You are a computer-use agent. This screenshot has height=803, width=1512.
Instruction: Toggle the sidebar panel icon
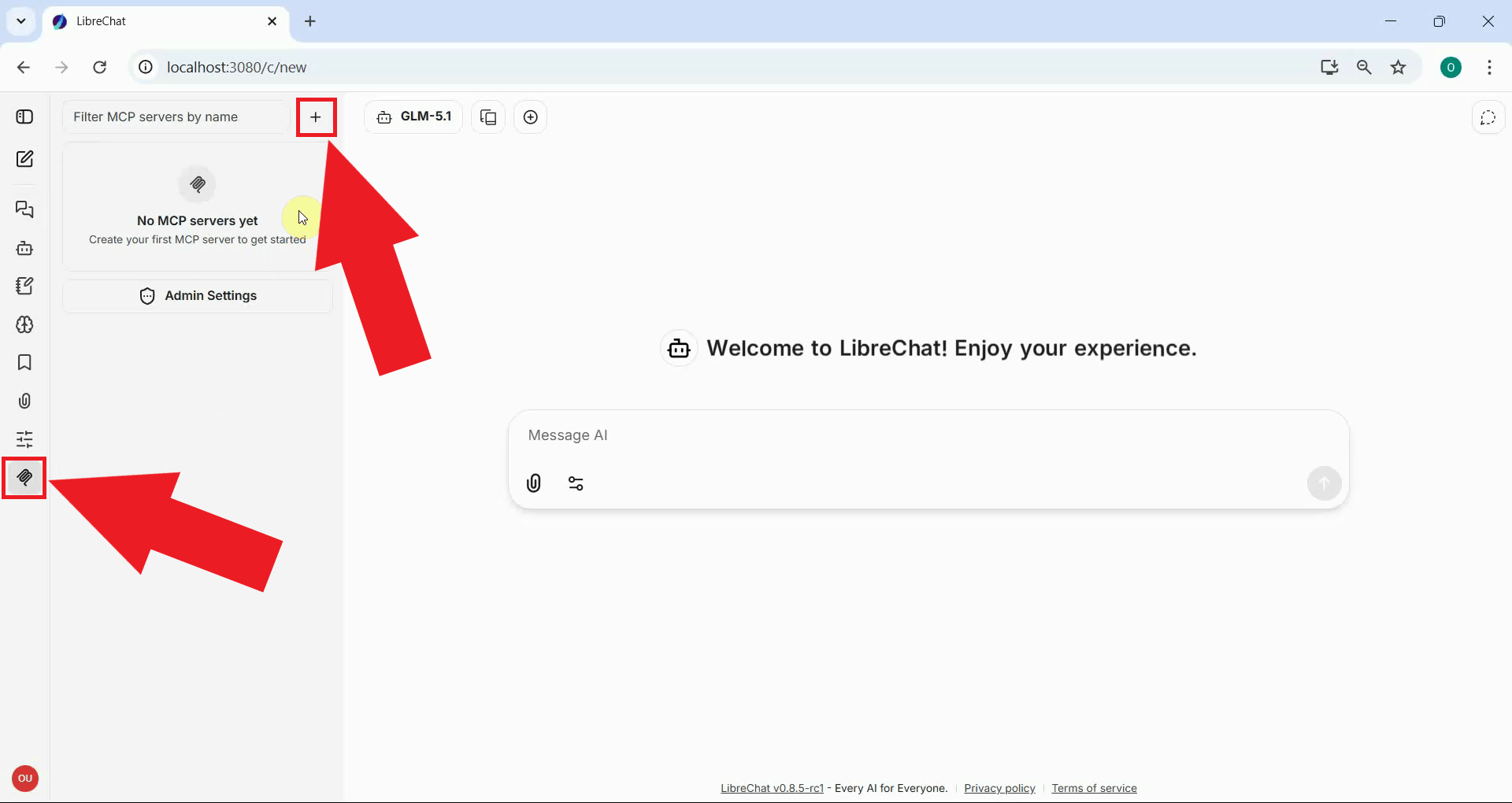pos(24,117)
